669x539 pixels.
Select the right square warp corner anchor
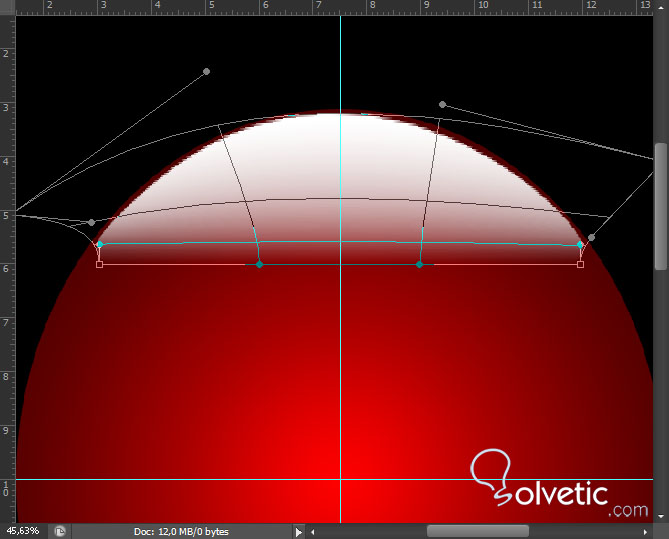pyautogui.click(x=580, y=265)
